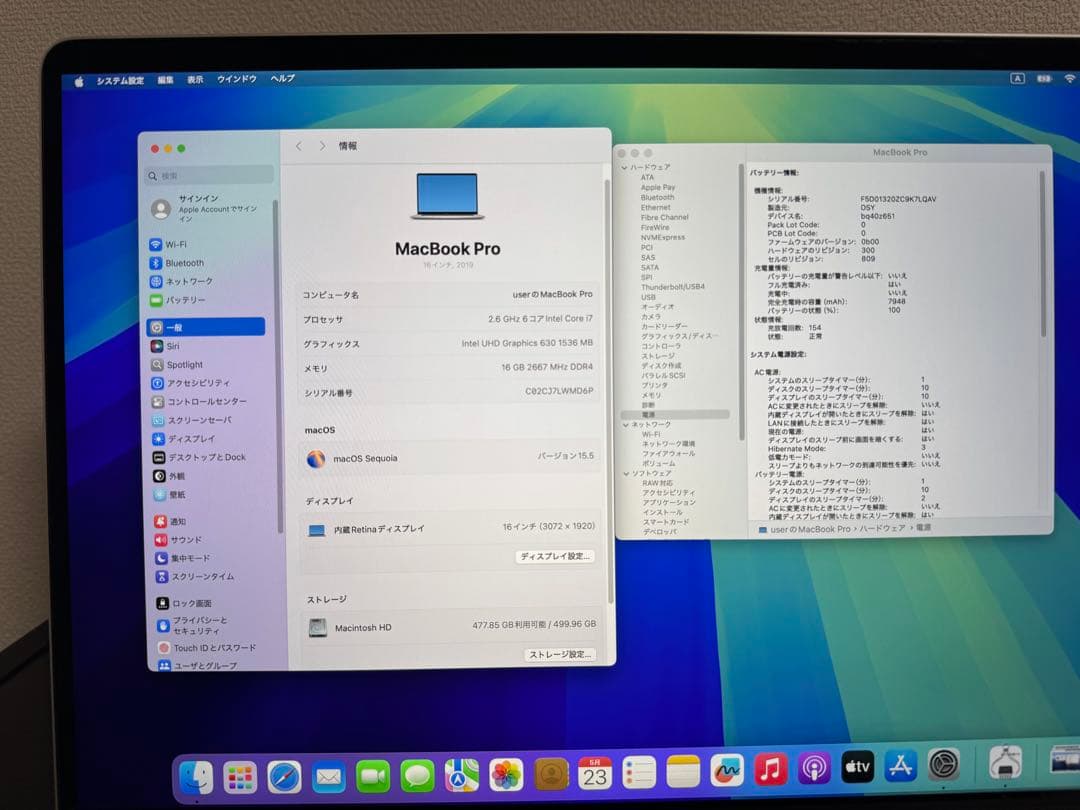1080x810 pixels.
Task: Select スクリーンセーバ in the settings sidebar
Action: coord(192,420)
